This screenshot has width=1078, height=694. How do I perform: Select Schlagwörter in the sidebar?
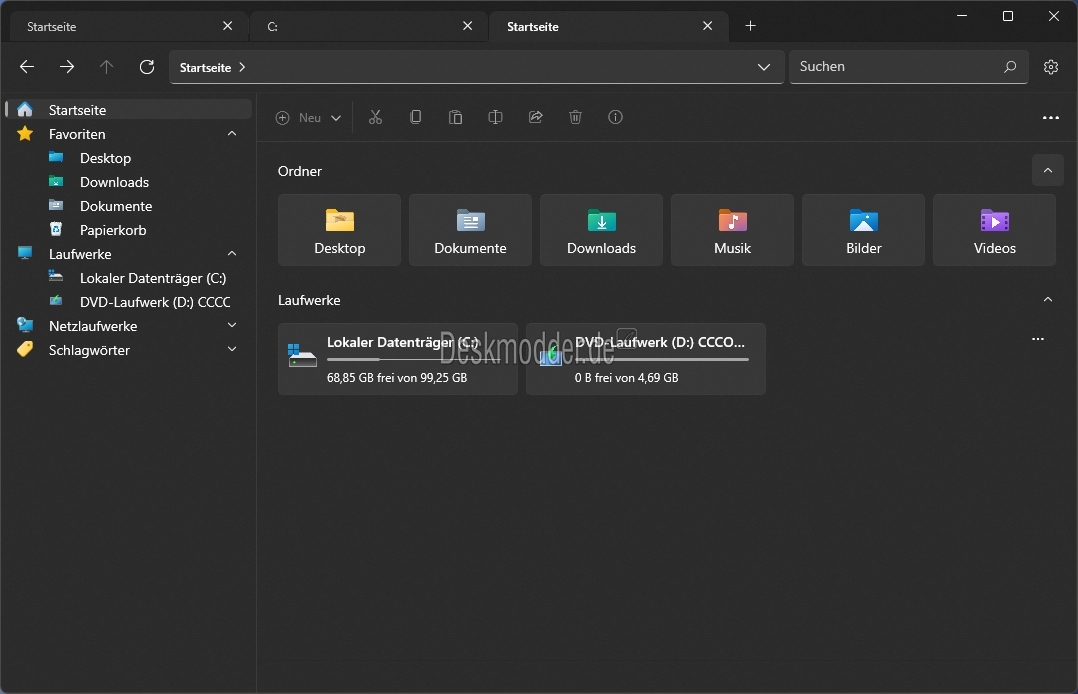tap(129, 349)
